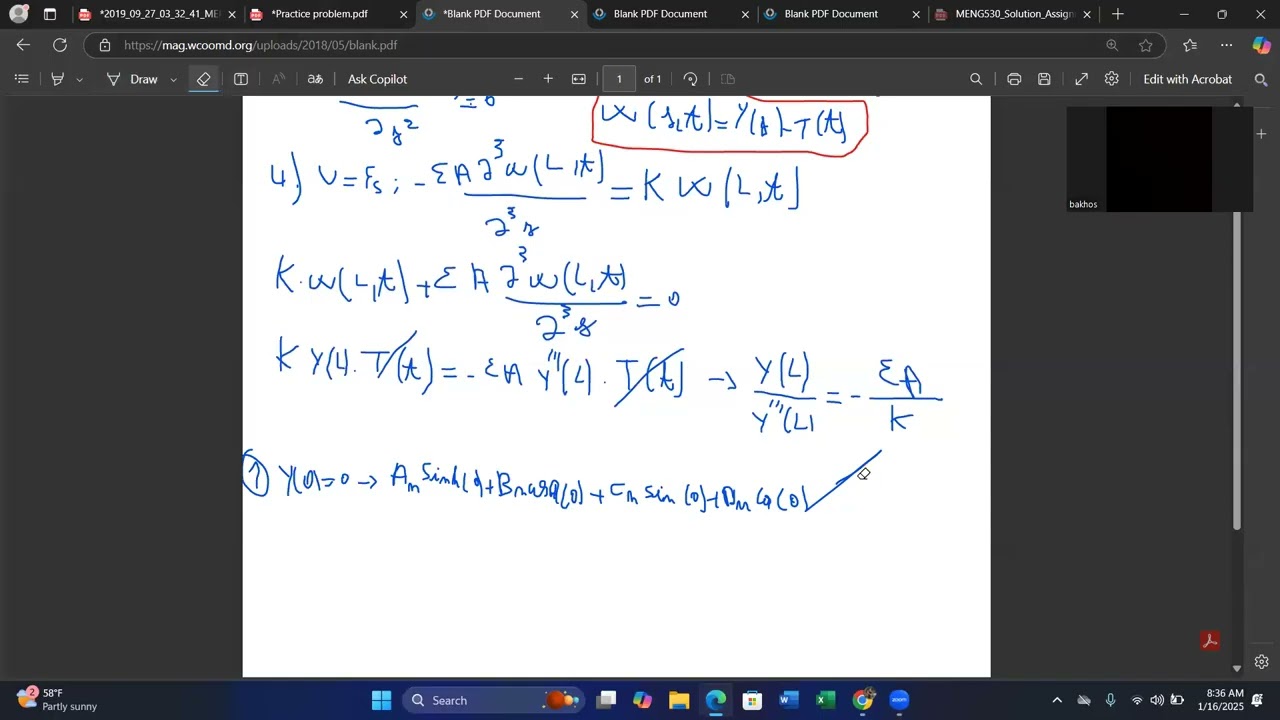Open Google Chrome from the taskbar

[862, 700]
